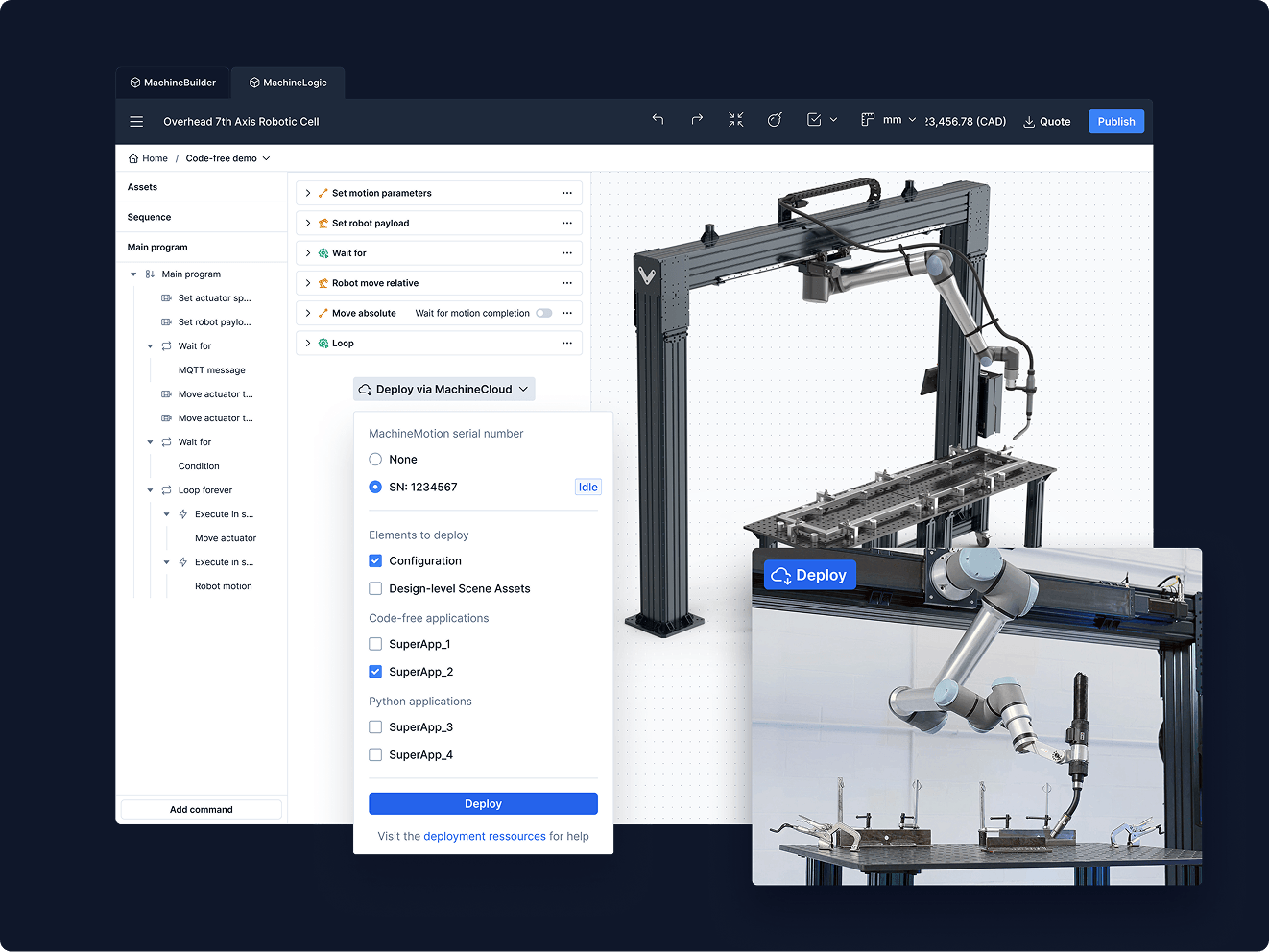Viewport: 1269px width, 952px height.
Task: Expand the Robot move relative step
Action: point(308,283)
